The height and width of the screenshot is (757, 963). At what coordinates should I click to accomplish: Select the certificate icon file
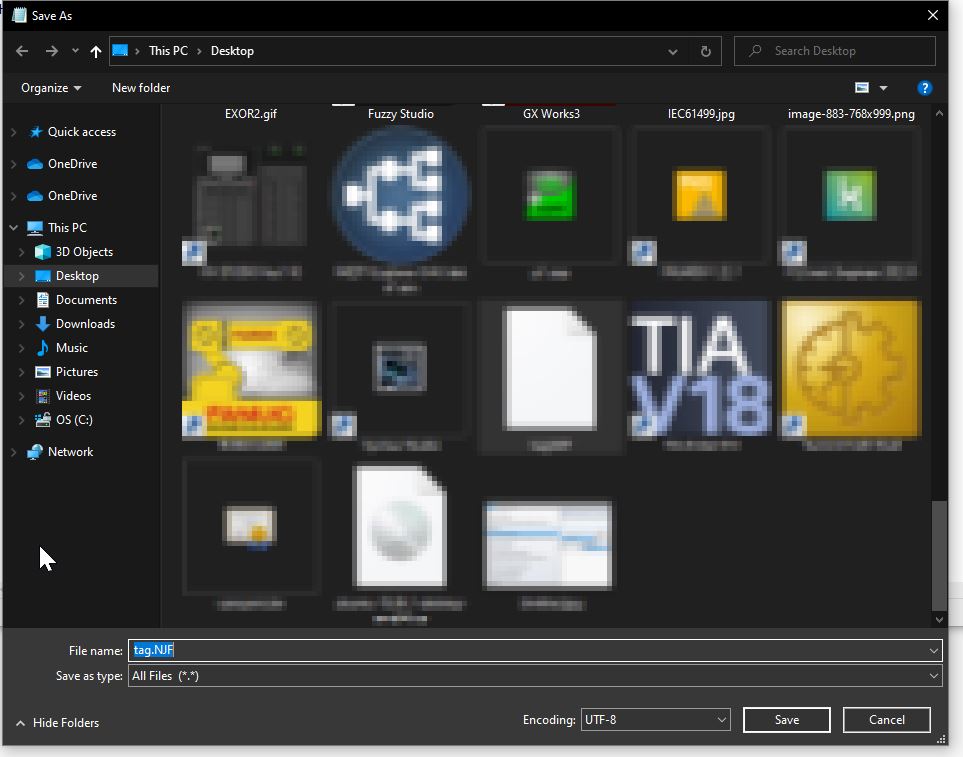(x=251, y=526)
